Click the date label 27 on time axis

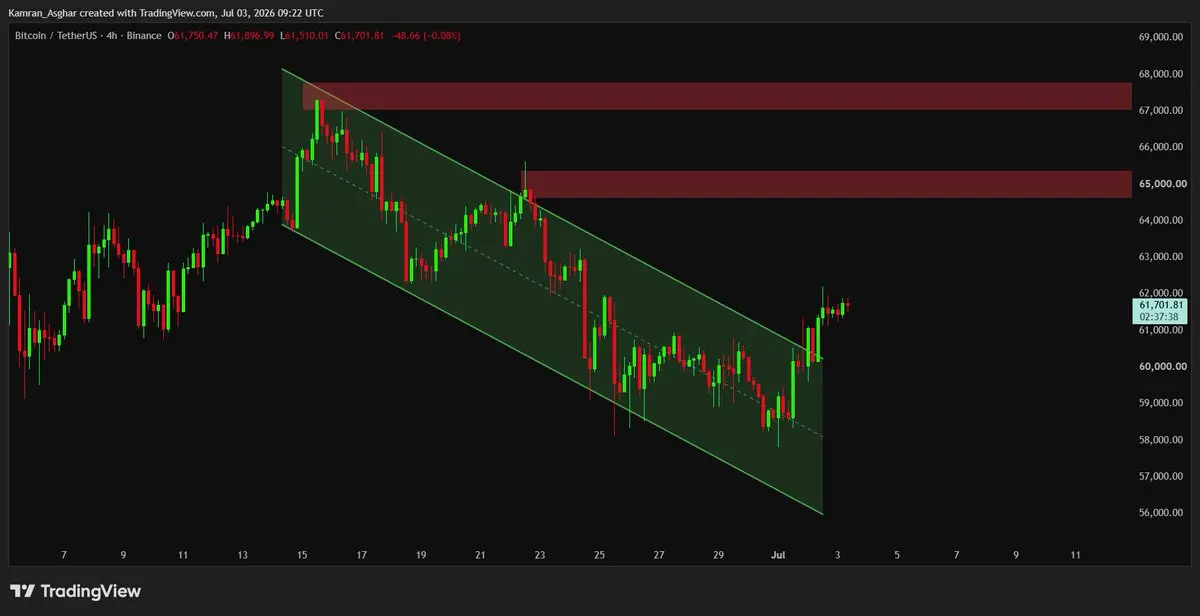tap(659, 554)
